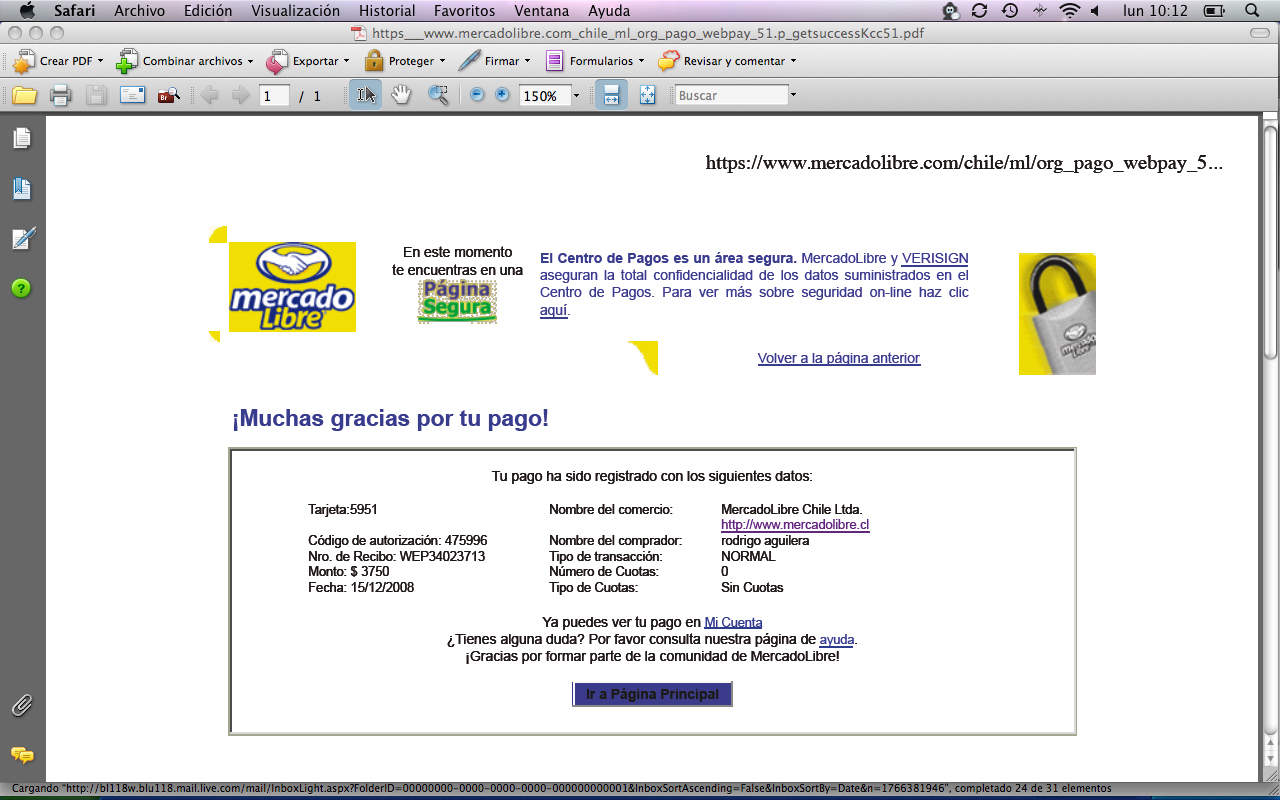The height and width of the screenshot is (800, 1280).
Task: Expand the zoom percentage dropdown arrow
Action: pos(576,96)
